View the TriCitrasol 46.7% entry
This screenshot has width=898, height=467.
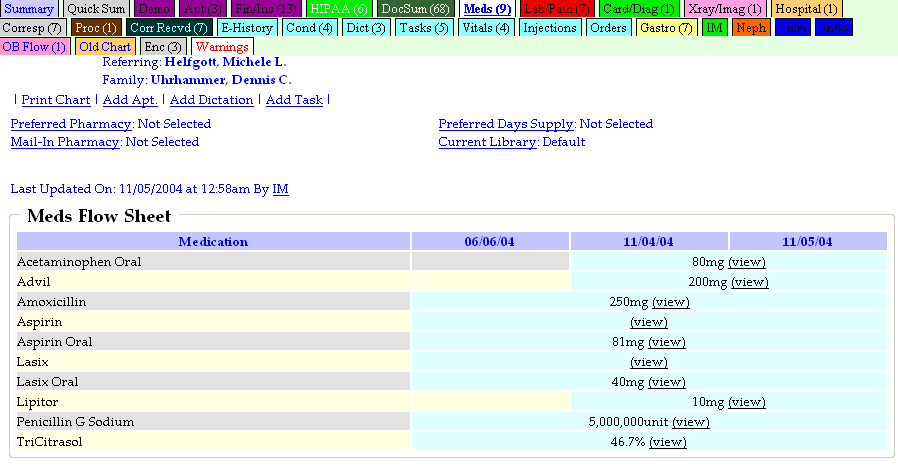pos(668,442)
